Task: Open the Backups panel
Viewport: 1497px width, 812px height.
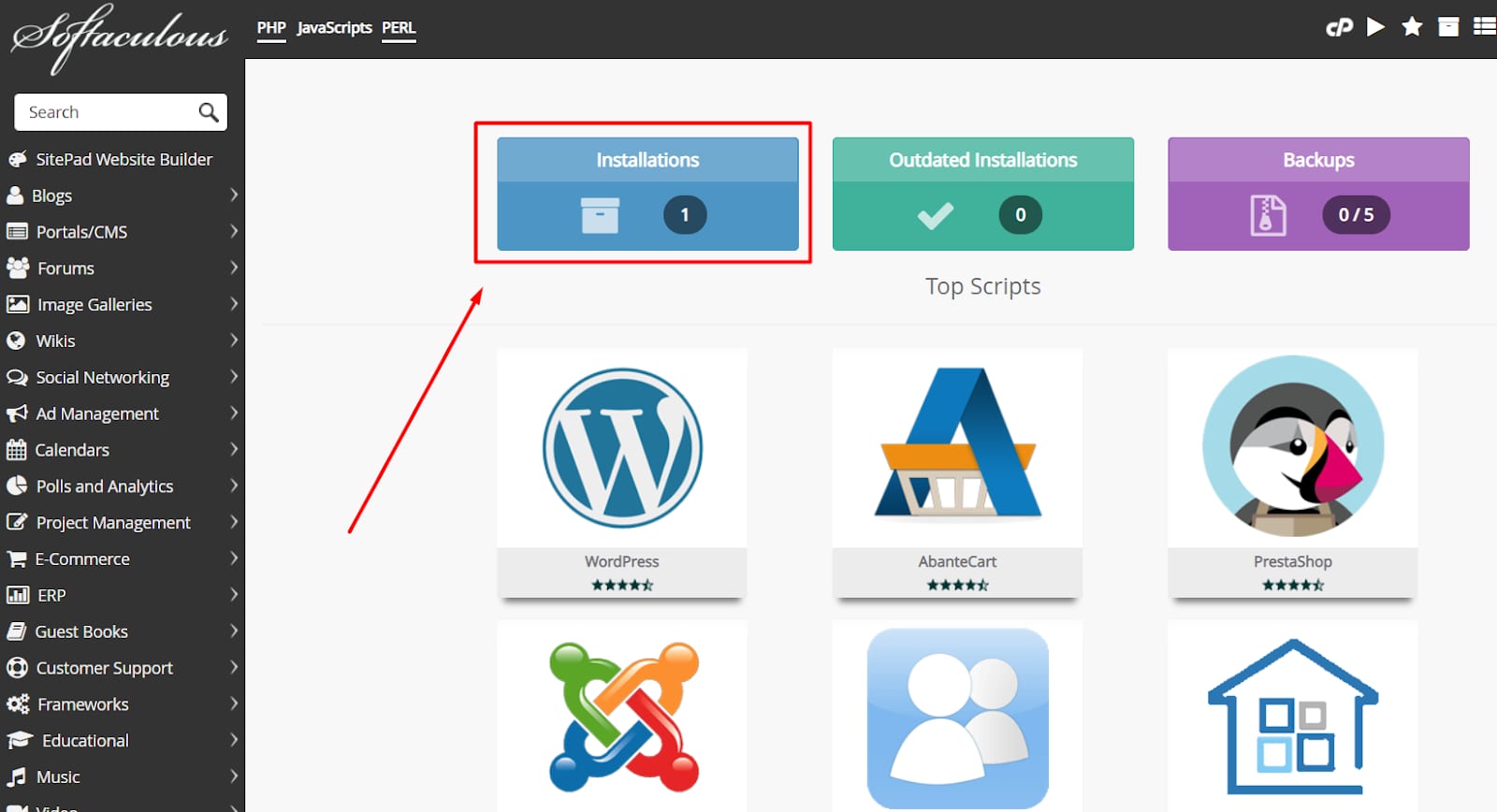Action: pos(1318,195)
